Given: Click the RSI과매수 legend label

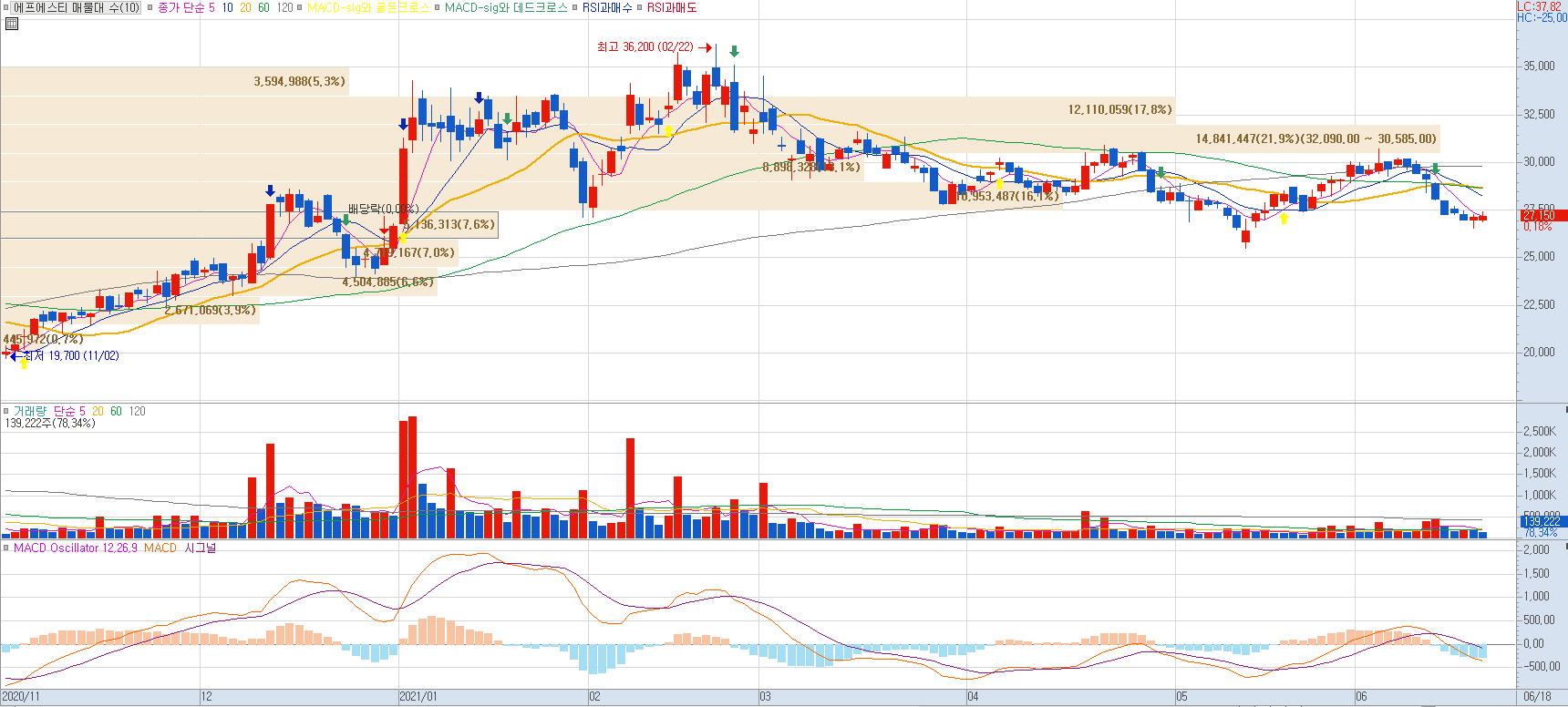Looking at the screenshot, I should (x=607, y=7).
